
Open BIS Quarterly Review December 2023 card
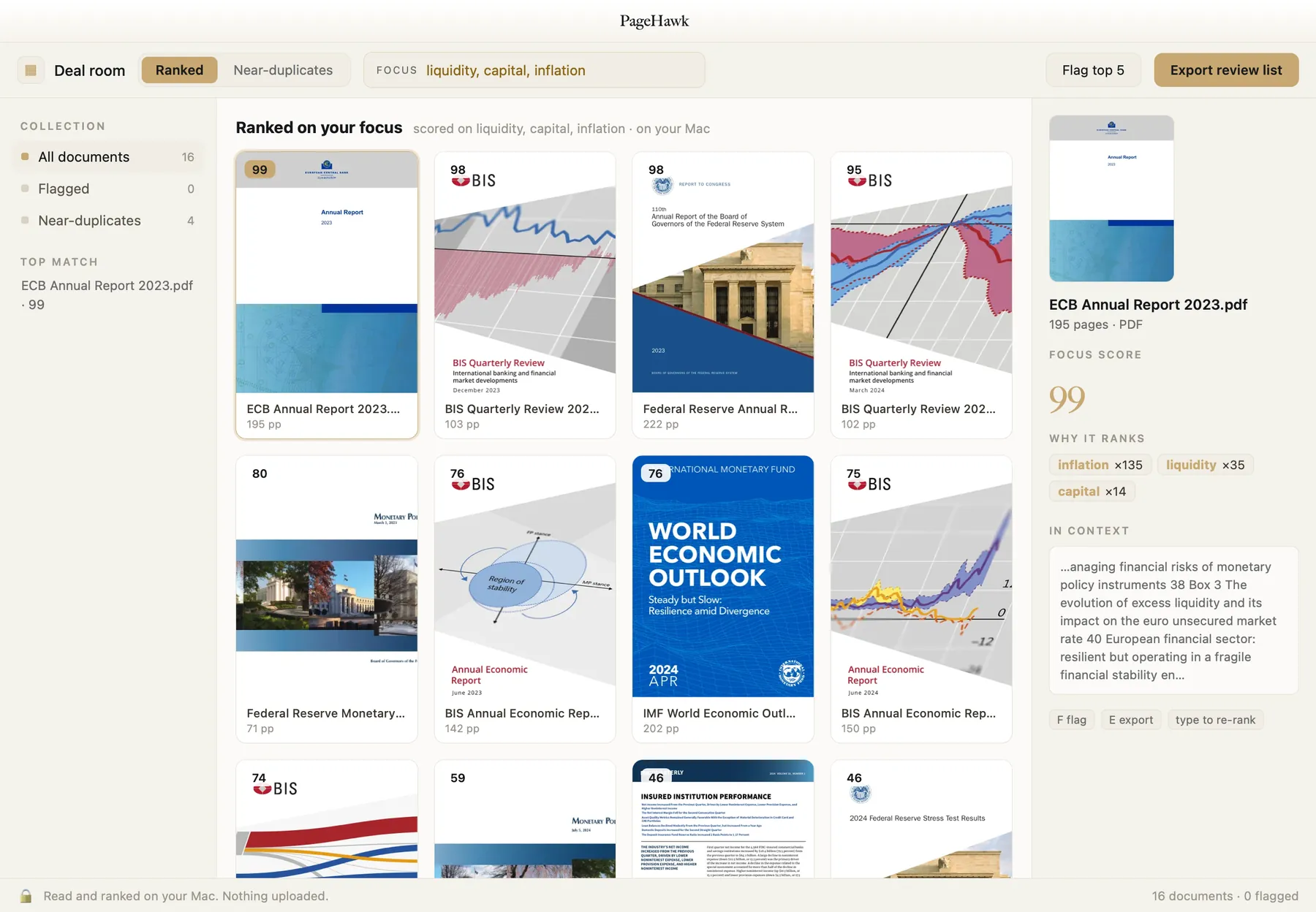click(x=525, y=295)
